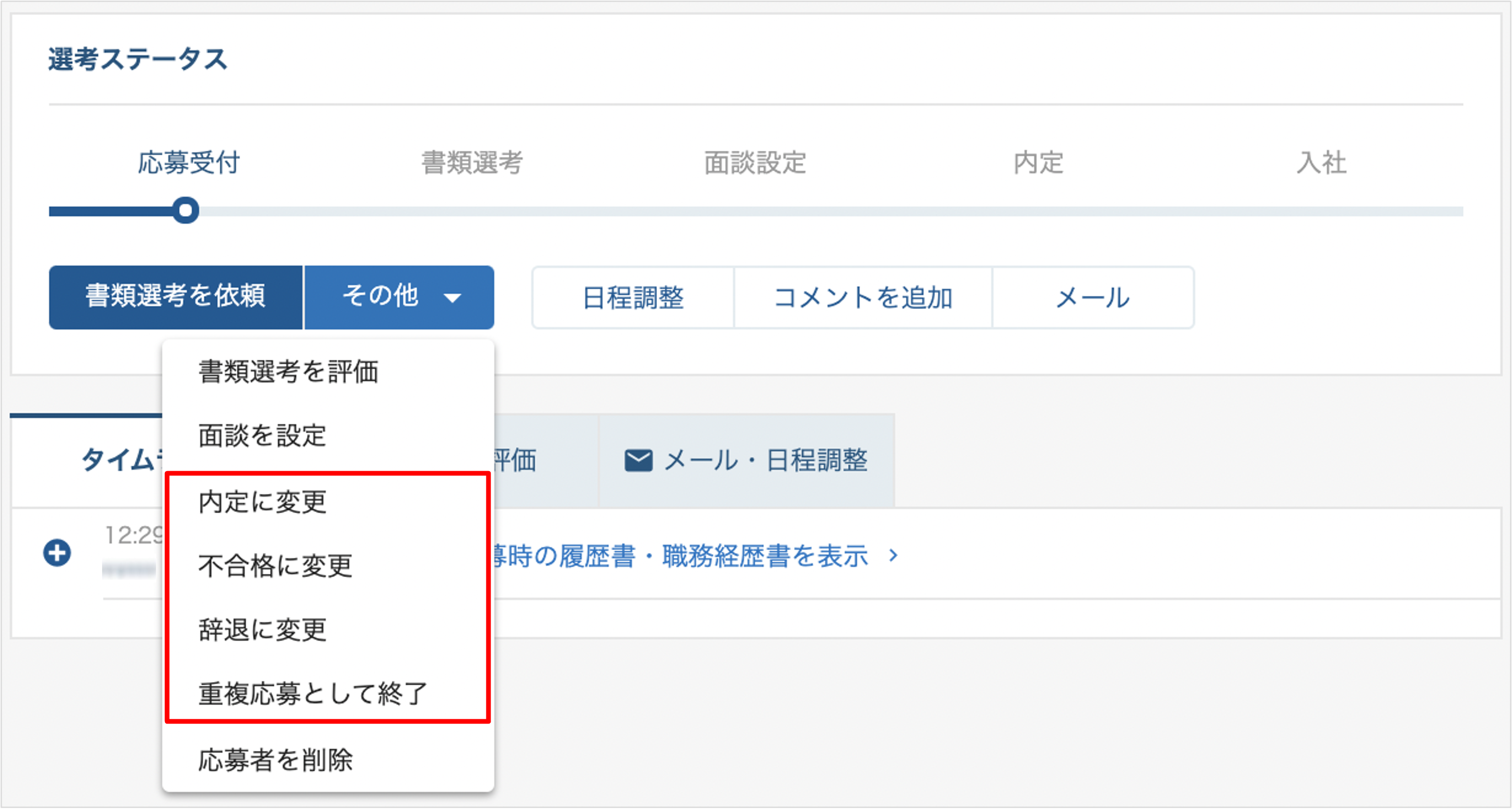Click the メール button
This screenshot has height=810, width=1512.
[x=1093, y=298]
